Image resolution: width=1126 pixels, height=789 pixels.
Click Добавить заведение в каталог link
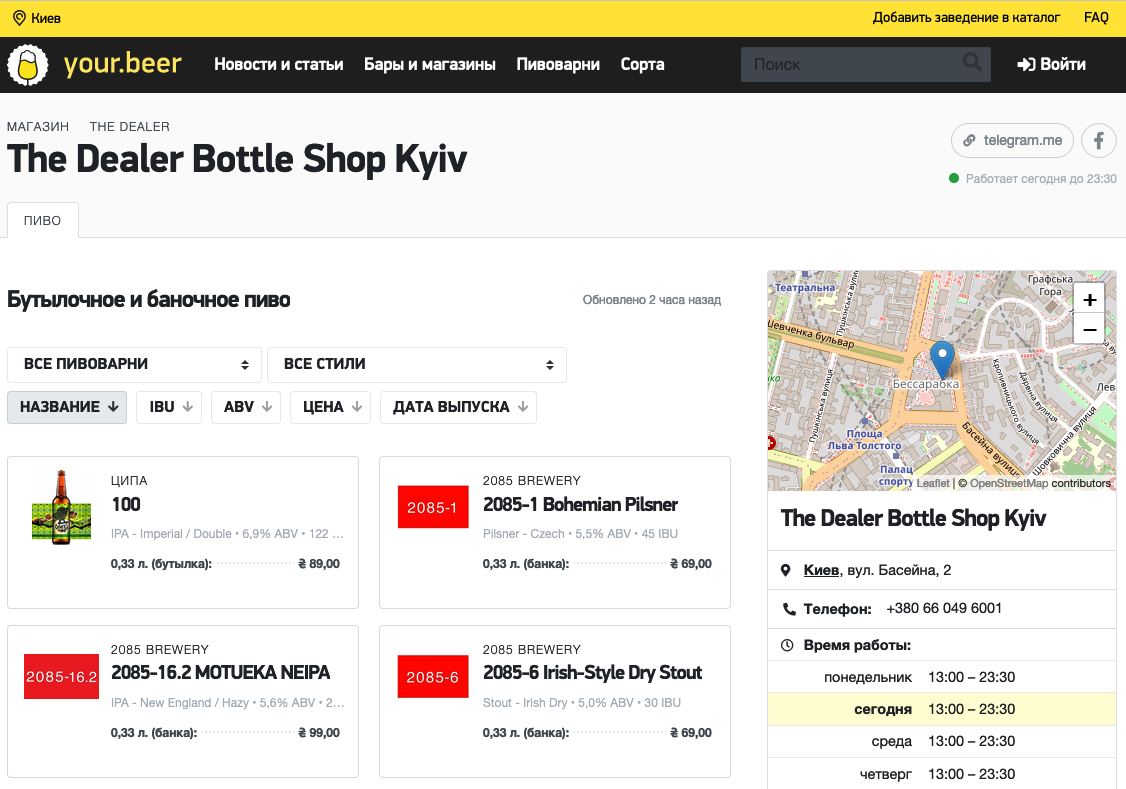tap(966, 18)
